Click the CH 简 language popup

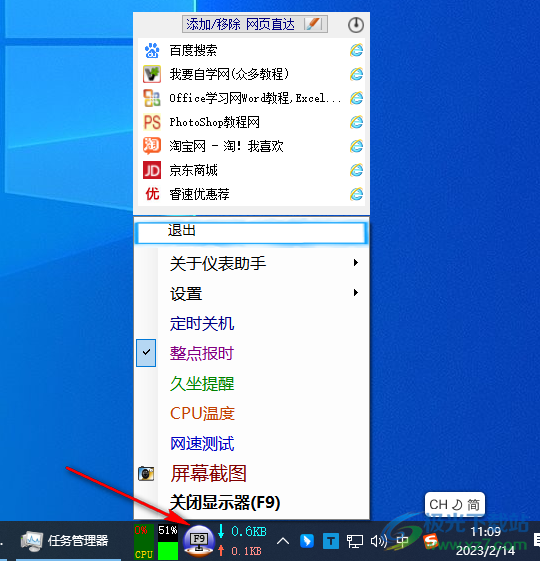click(x=455, y=504)
